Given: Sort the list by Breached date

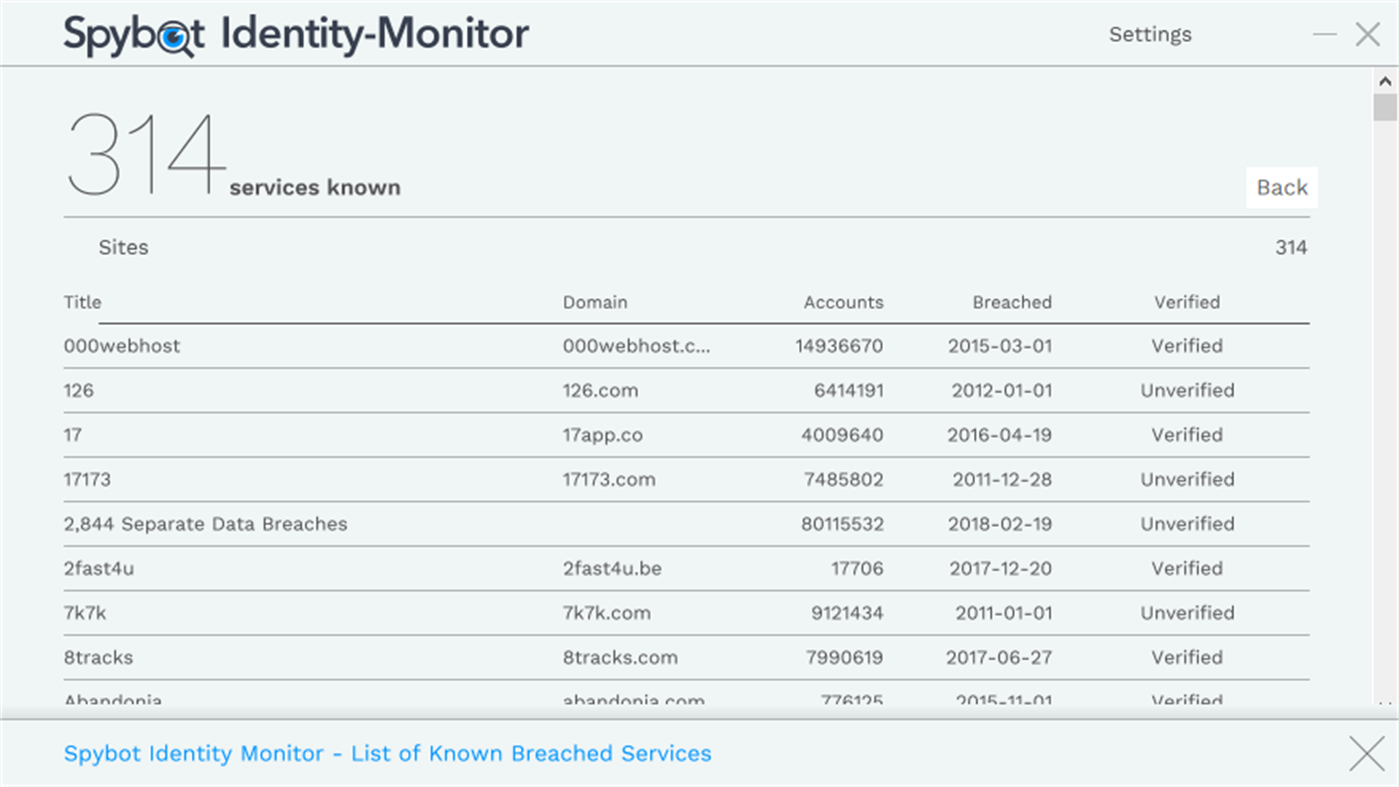Looking at the screenshot, I should 1011,302.
